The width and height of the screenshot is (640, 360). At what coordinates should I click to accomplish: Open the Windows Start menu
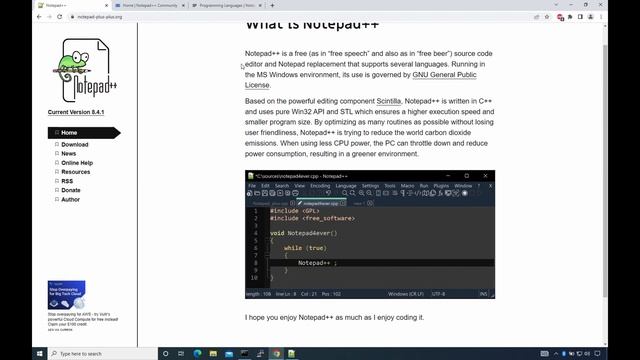(40, 353)
